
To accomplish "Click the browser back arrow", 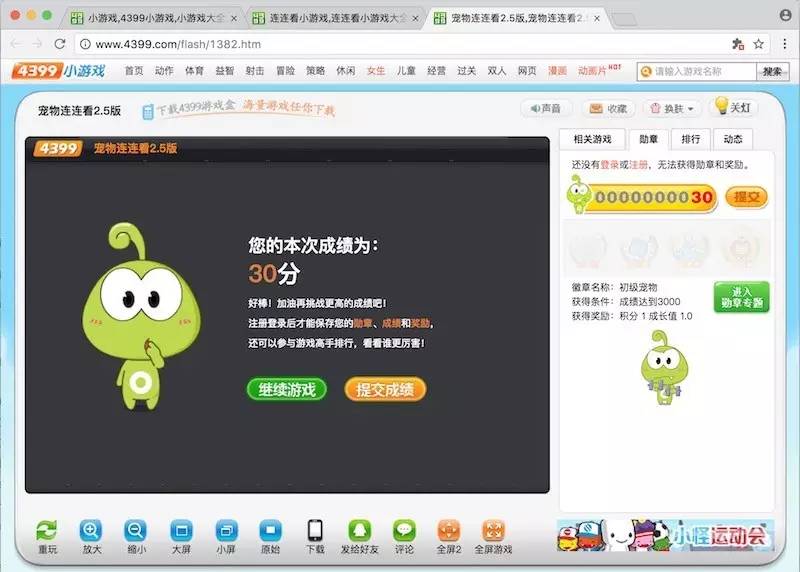I will 16,44.
